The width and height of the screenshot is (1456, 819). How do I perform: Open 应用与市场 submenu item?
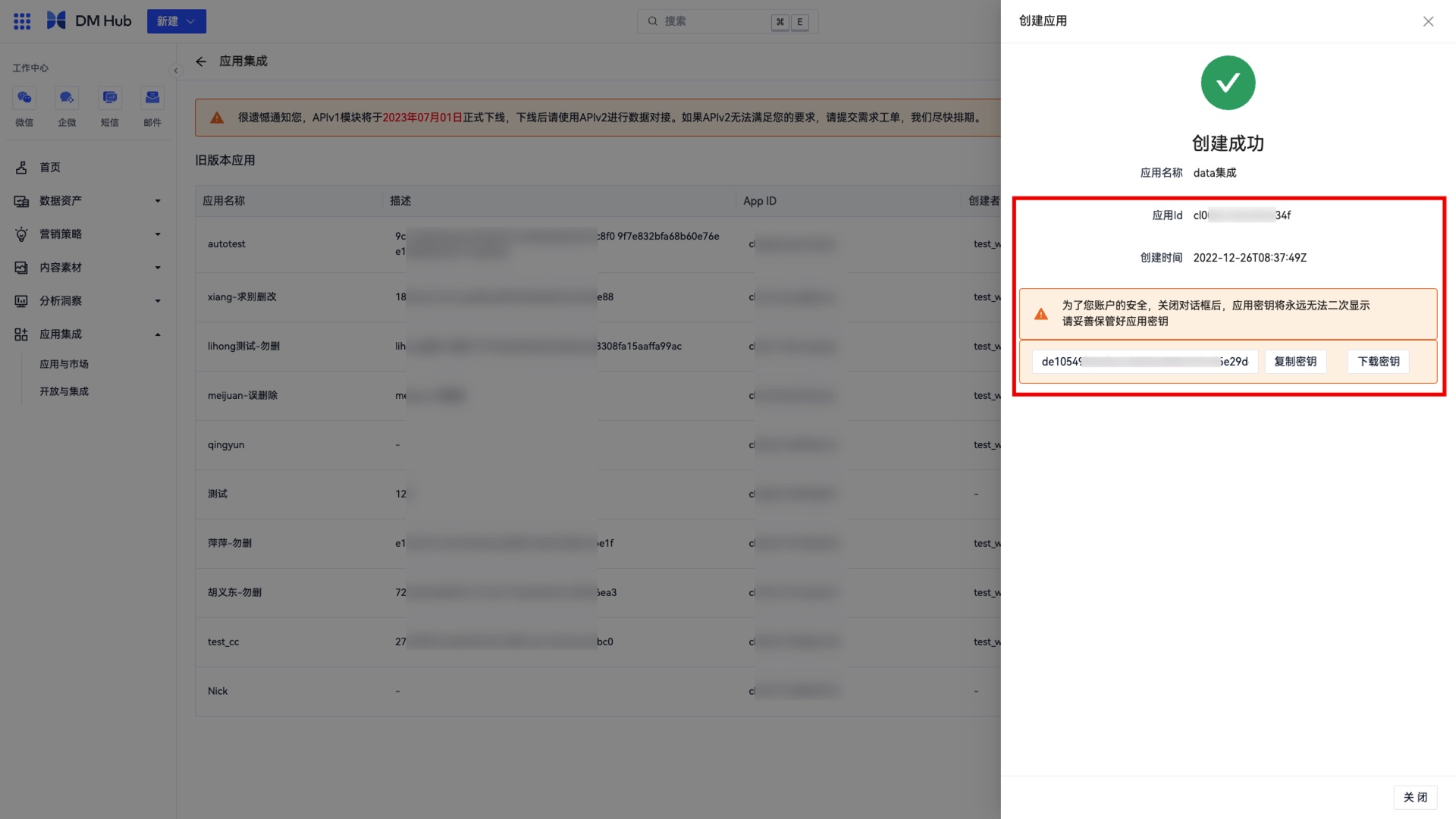(64, 364)
